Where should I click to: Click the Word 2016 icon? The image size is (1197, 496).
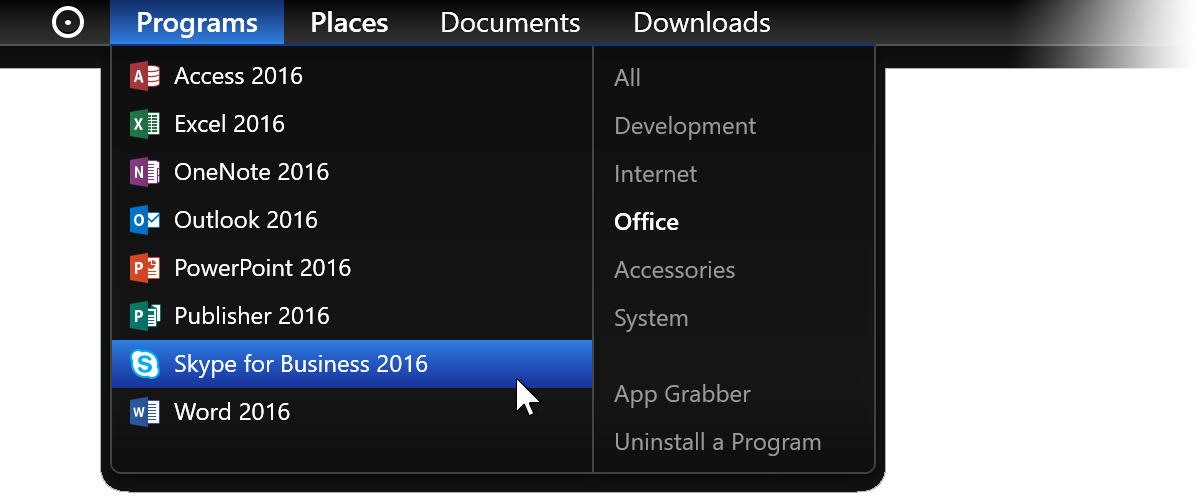click(145, 413)
